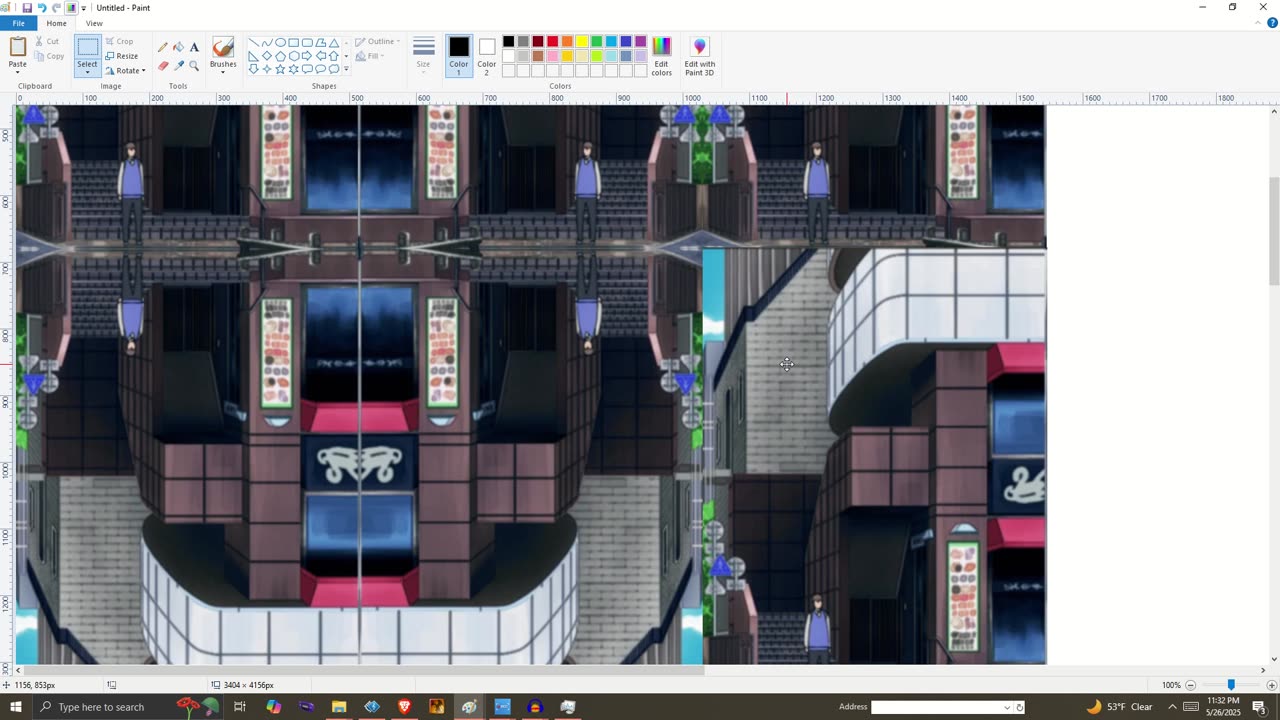Open the Size thickness dropdown

[x=424, y=56]
